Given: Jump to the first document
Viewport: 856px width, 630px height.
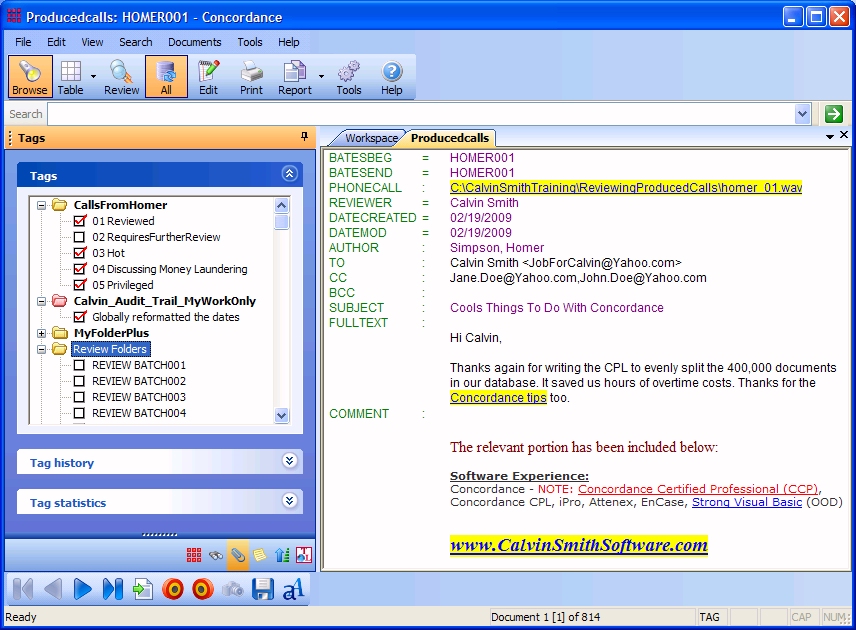Looking at the screenshot, I should [23, 590].
